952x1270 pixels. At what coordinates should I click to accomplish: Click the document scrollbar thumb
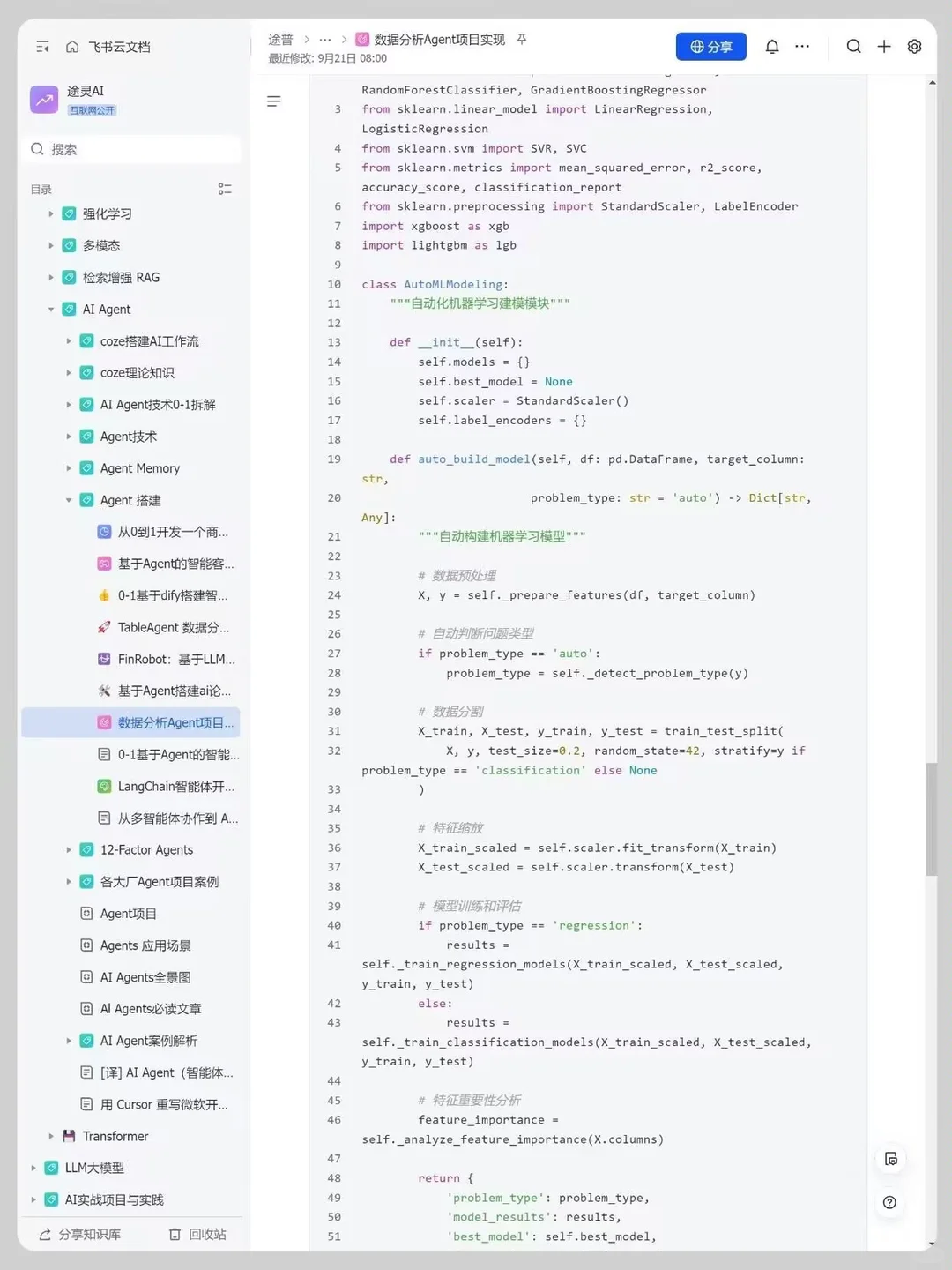click(x=932, y=819)
